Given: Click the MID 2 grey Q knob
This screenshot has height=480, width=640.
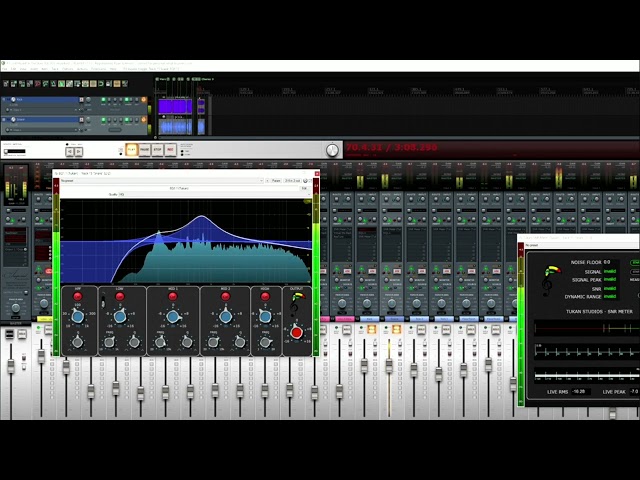Looking at the screenshot, I should pyautogui.click(x=240, y=342).
